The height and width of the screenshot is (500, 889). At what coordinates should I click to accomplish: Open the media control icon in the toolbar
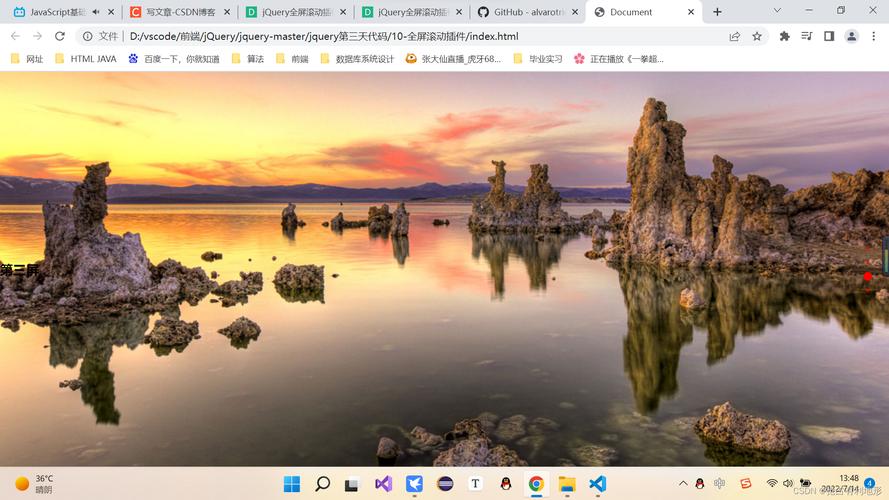[x=807, y=36]
